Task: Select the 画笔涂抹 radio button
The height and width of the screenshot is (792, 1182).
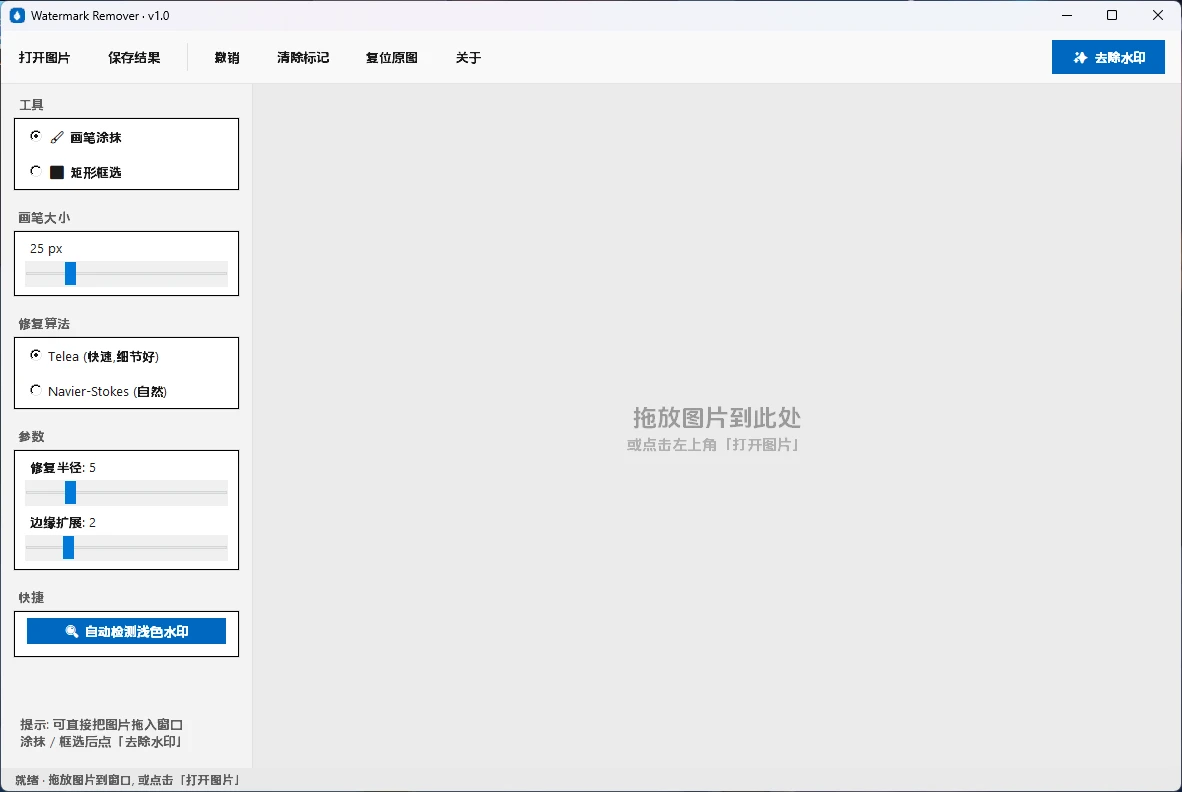Action: coord(35,136)
